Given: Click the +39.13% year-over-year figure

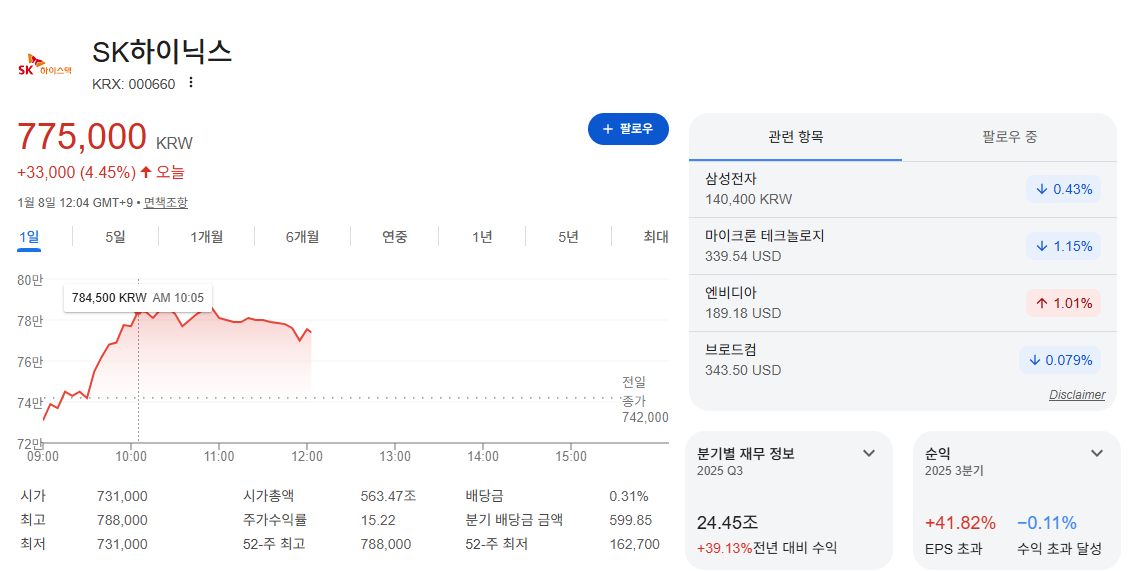Looking at the screenshot, I should coord(724,549).
